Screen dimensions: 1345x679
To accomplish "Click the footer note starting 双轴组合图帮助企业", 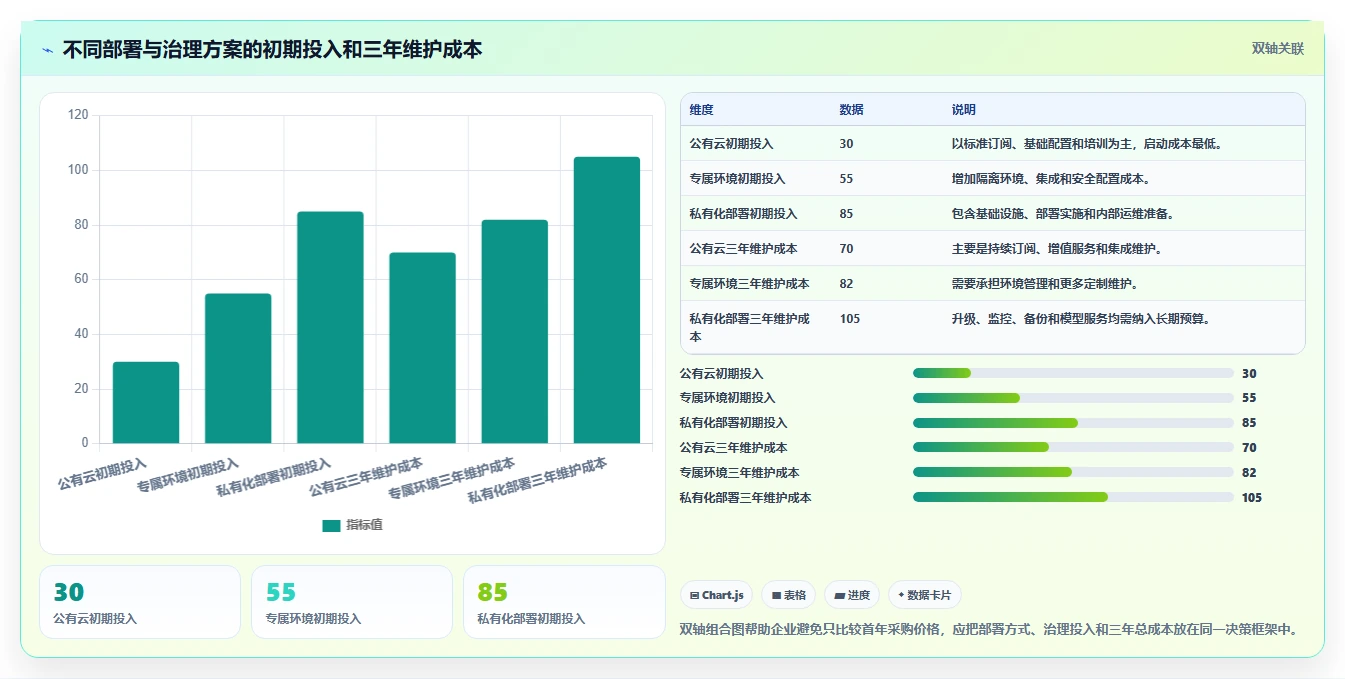I will point(989,629).
